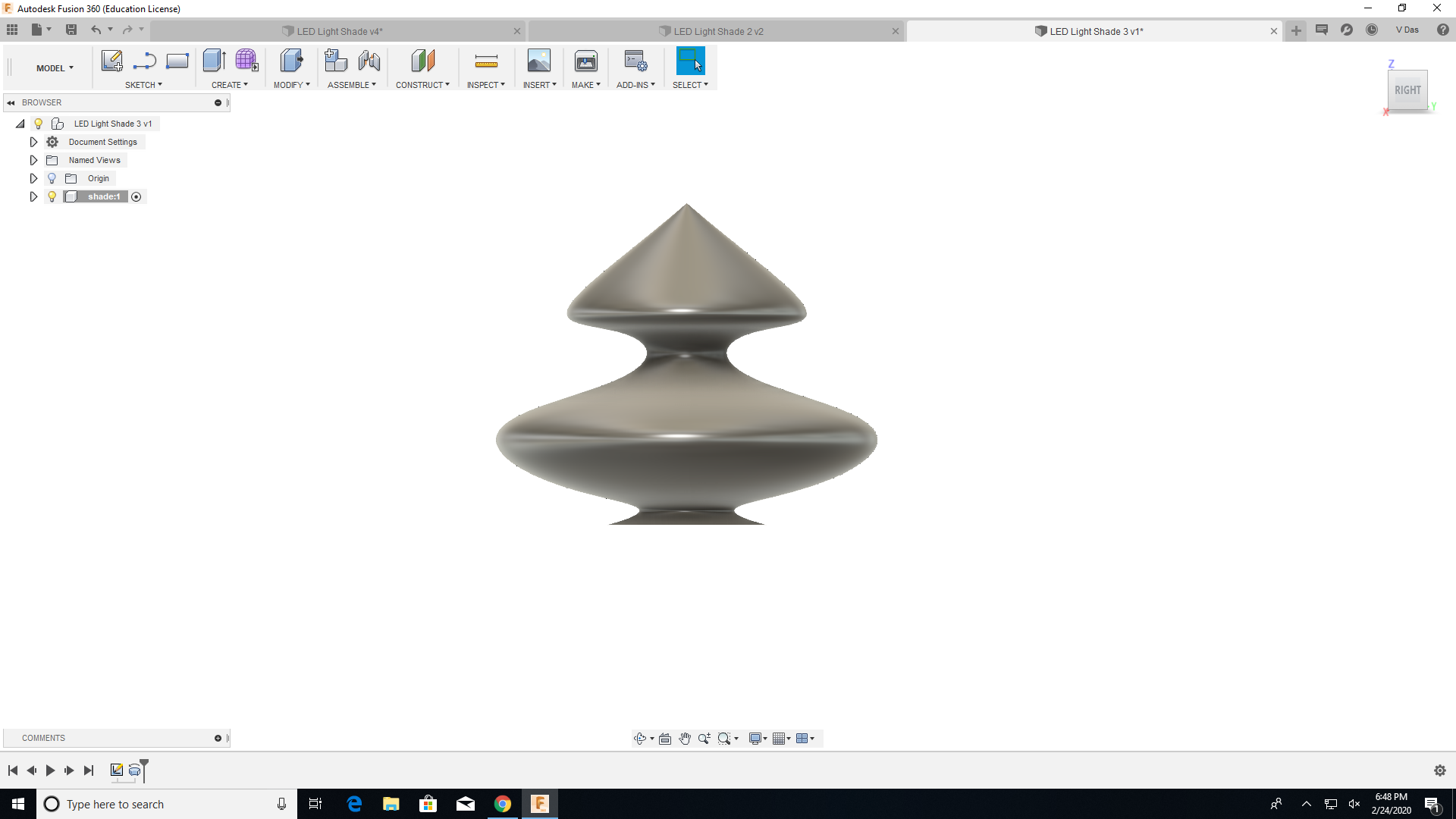The image size is (1456, 819).
Task: Click the Create Sketch icon
Action: (111, 61)
